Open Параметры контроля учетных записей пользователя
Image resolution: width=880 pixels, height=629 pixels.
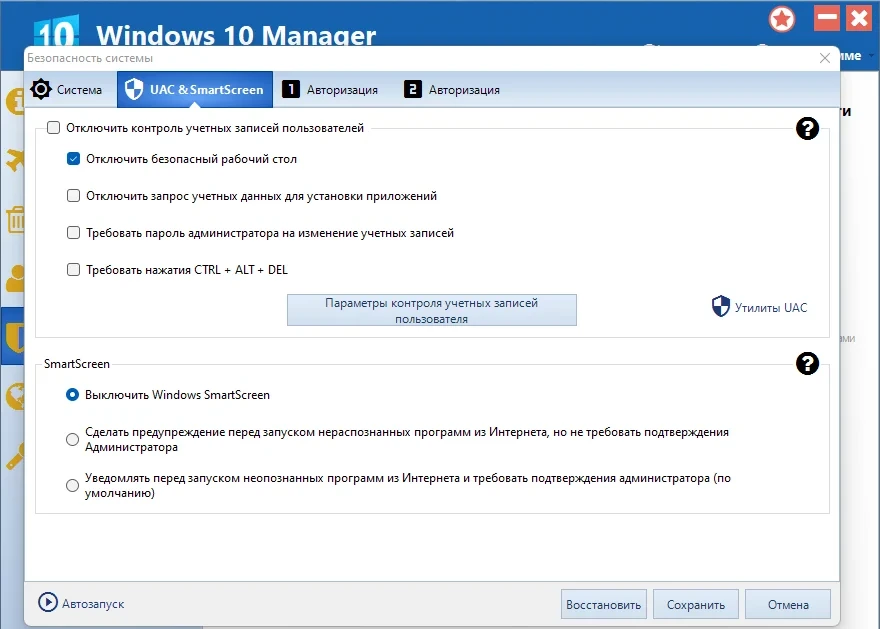(x=432, y=310)
